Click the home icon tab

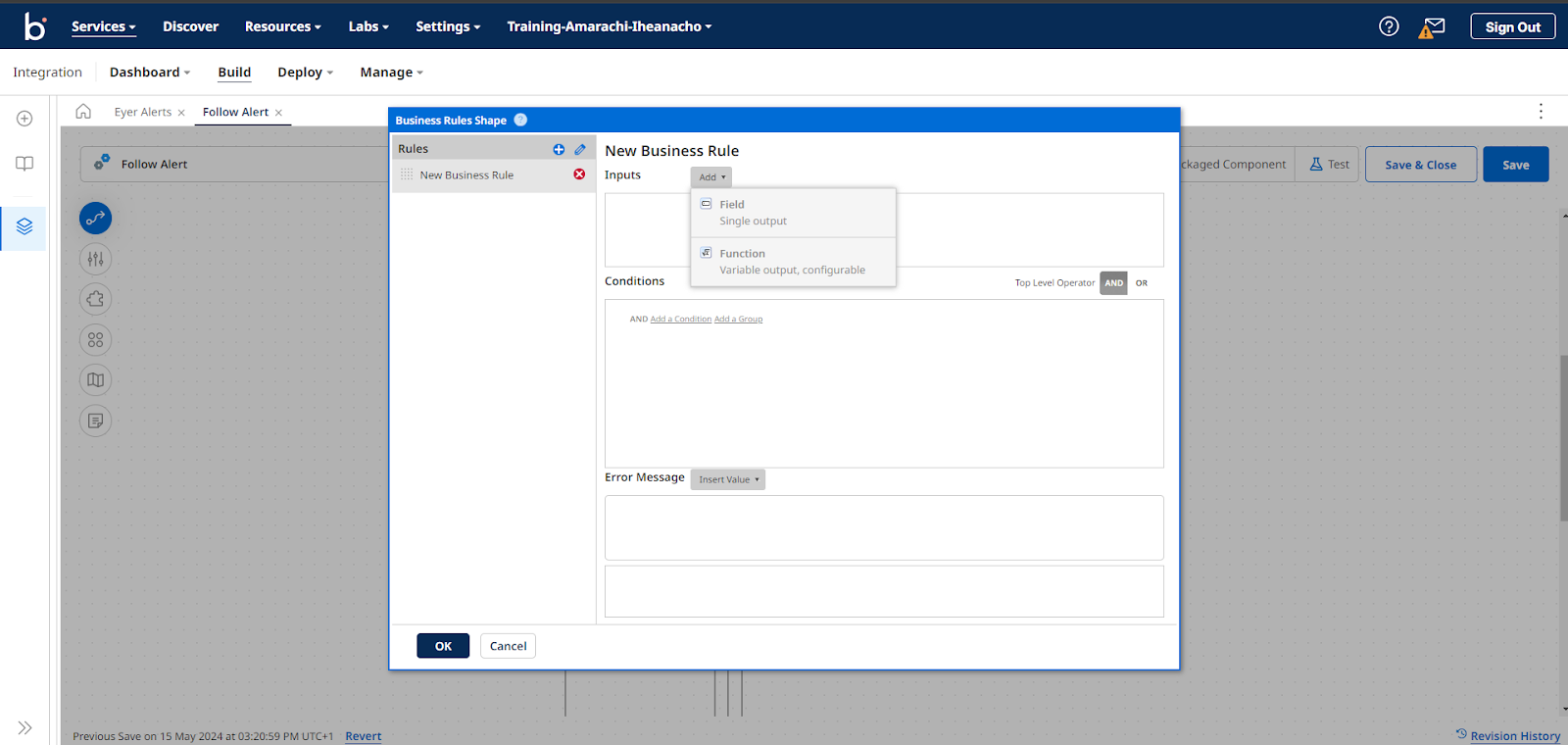[83, 112]
